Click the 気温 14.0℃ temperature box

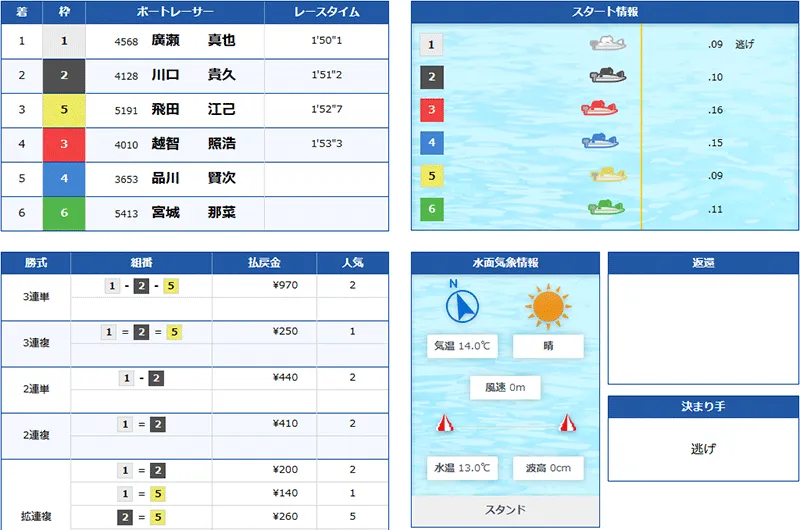[x=462, y=346]
